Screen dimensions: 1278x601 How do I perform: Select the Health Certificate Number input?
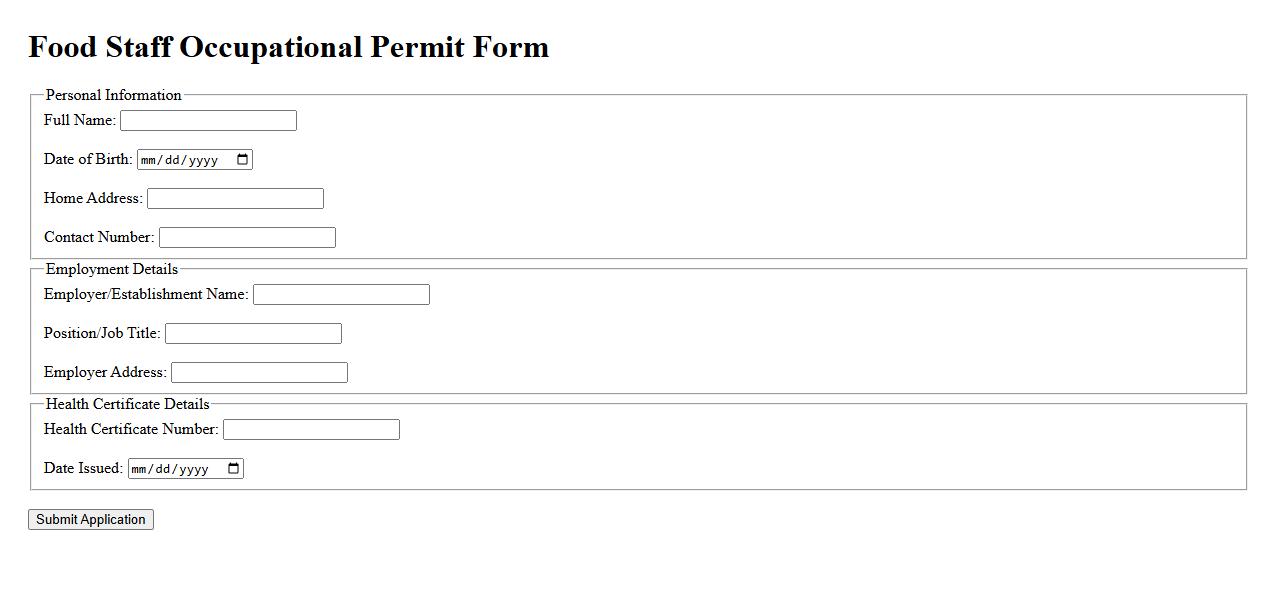311,430
